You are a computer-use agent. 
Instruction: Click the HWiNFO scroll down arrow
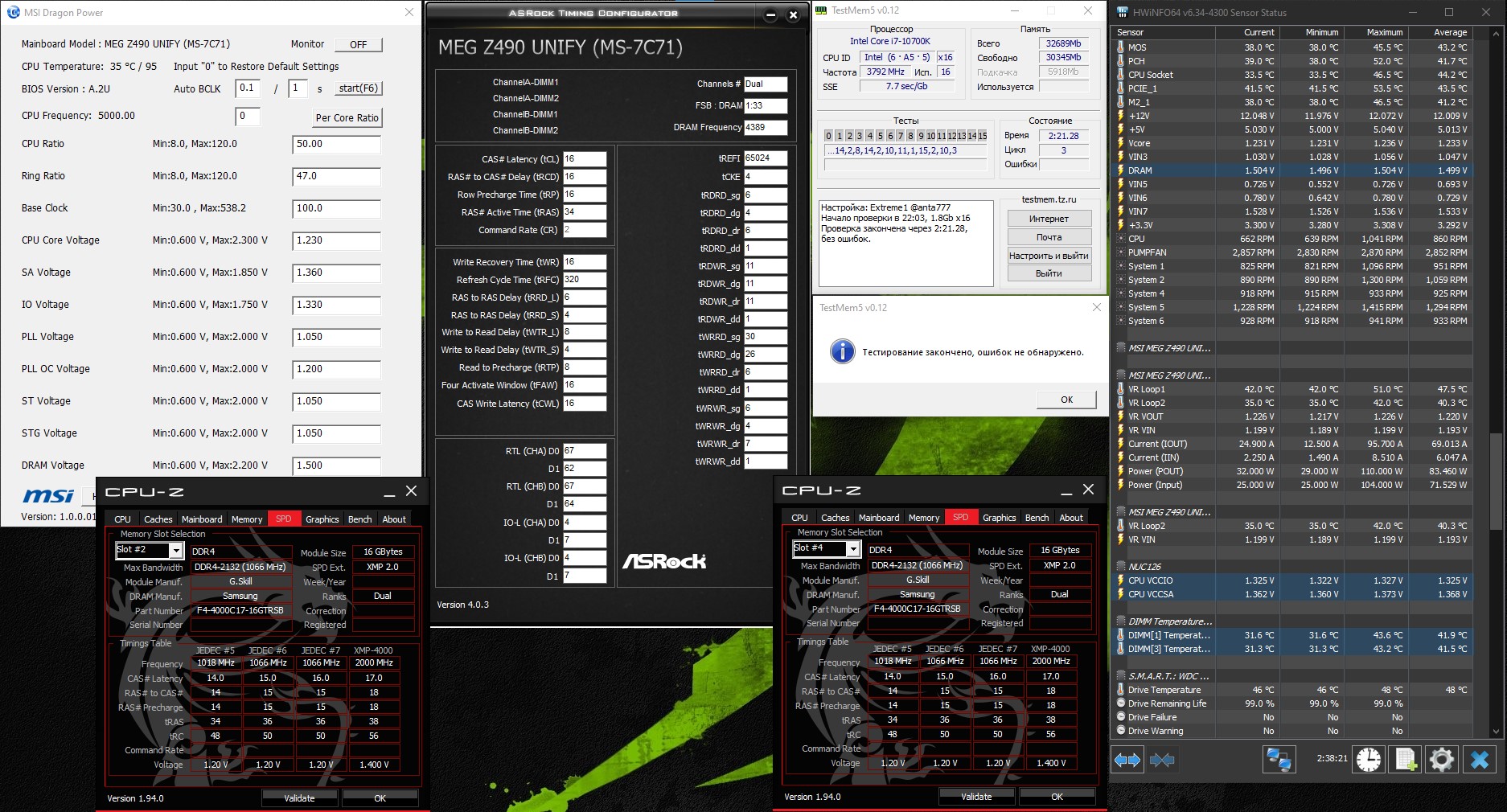click(x=1496, y=732)
